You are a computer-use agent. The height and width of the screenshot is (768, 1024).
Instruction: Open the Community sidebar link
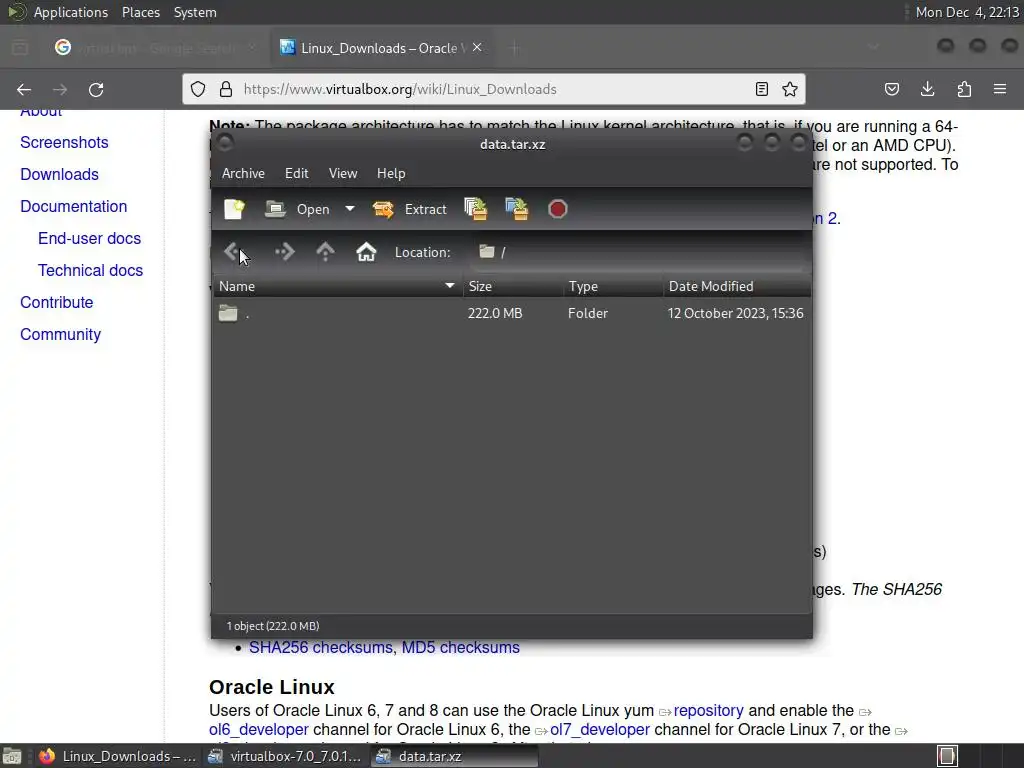(x=61, y=334)
